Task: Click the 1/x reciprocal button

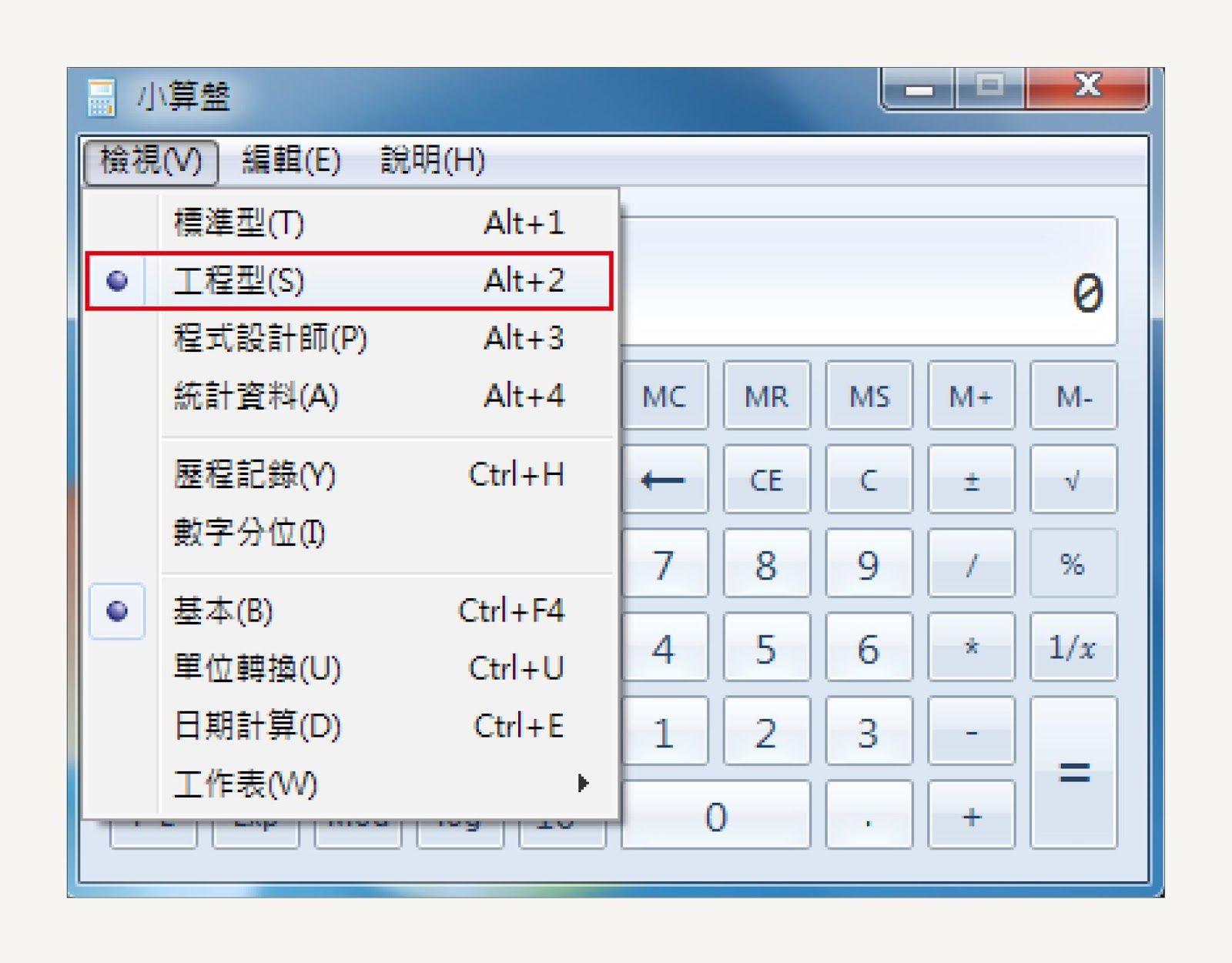Action: [1073, 647]
